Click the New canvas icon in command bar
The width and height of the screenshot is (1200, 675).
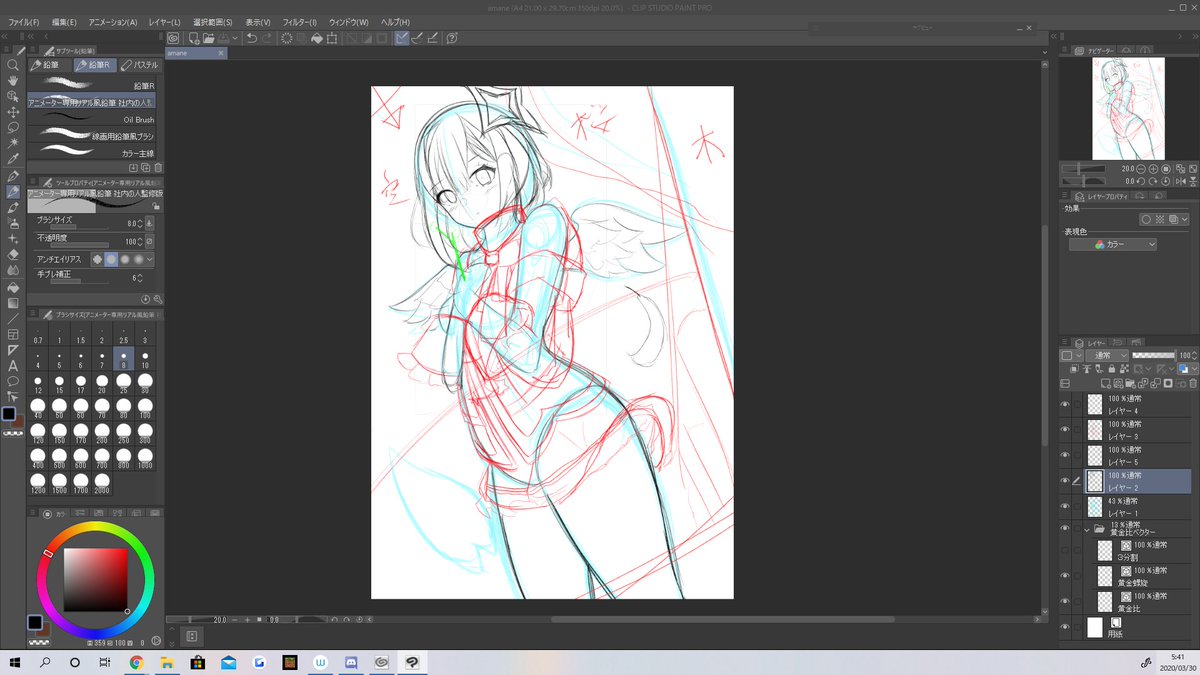(x=192, y=38)
